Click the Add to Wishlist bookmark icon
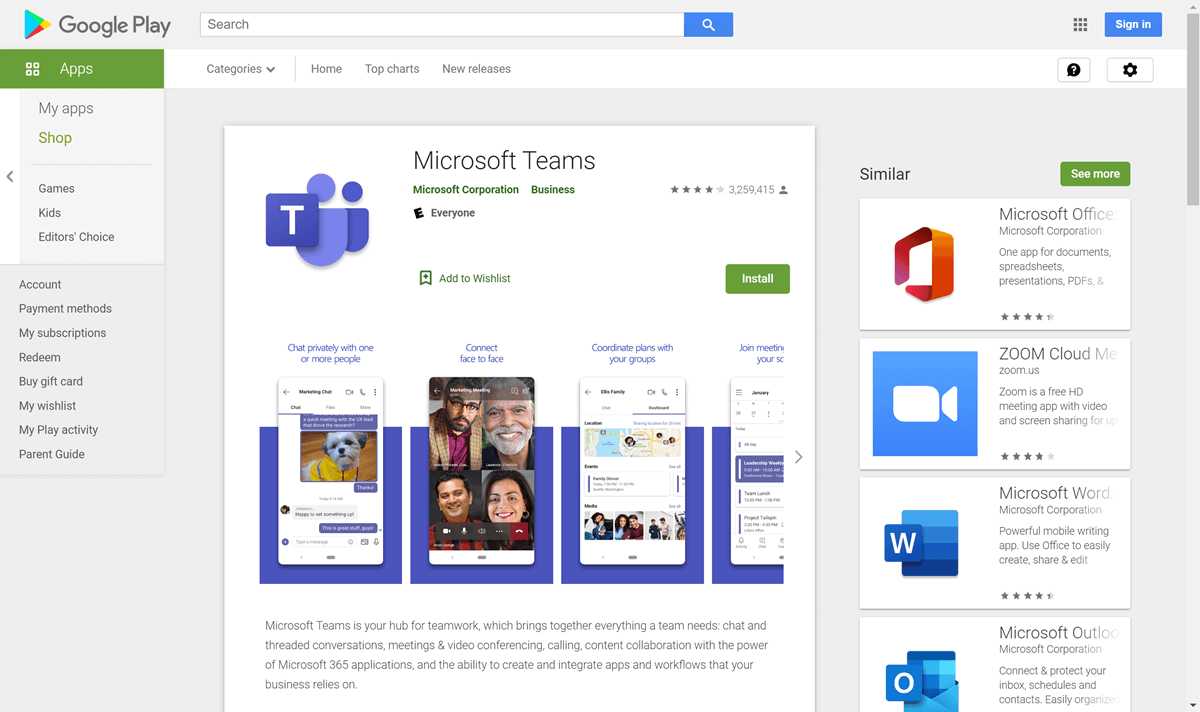1200x712 pixels. [426, 278]
